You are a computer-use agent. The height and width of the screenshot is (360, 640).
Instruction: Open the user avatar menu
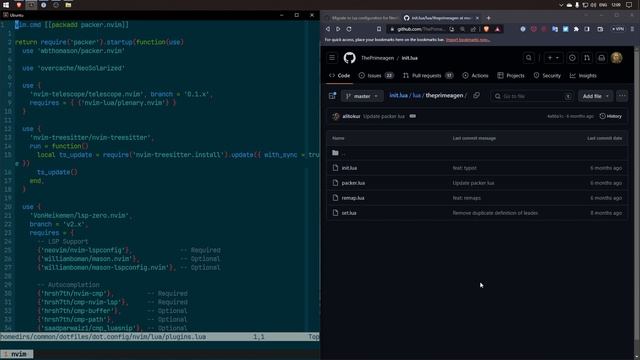click(x=616, y=58)
